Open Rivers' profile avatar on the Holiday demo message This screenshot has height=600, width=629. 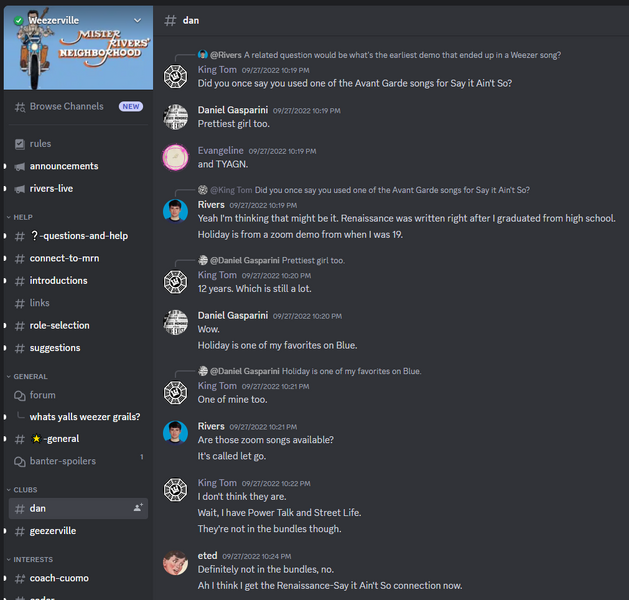tap(175, 211)
